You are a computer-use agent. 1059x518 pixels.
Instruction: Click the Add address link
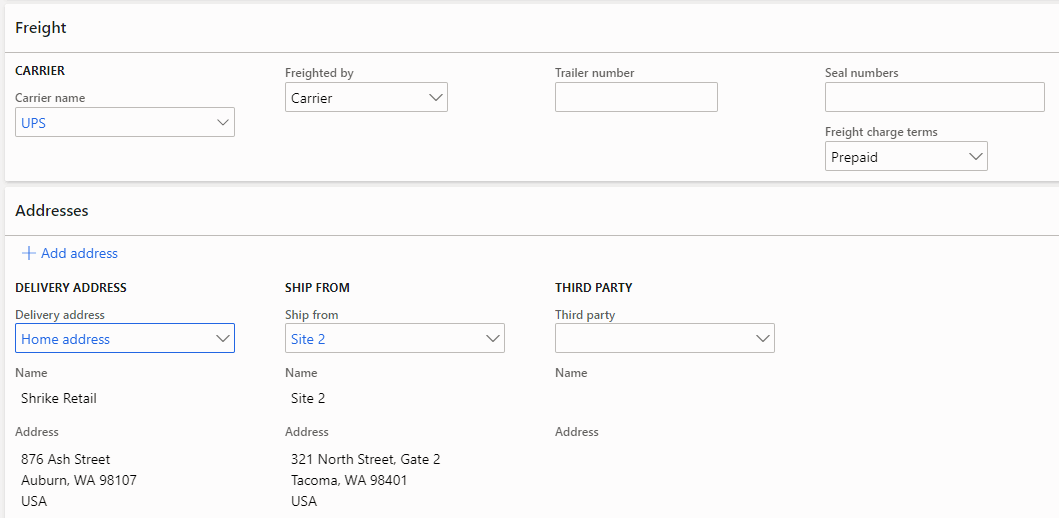click(x=79, y=253)
